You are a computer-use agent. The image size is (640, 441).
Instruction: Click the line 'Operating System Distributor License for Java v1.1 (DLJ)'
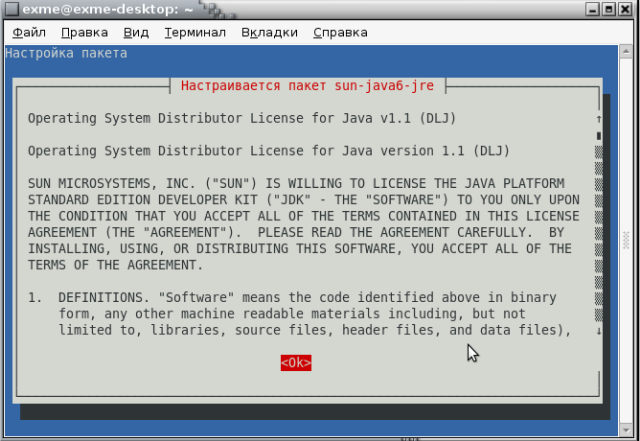(x=242, y=118)
